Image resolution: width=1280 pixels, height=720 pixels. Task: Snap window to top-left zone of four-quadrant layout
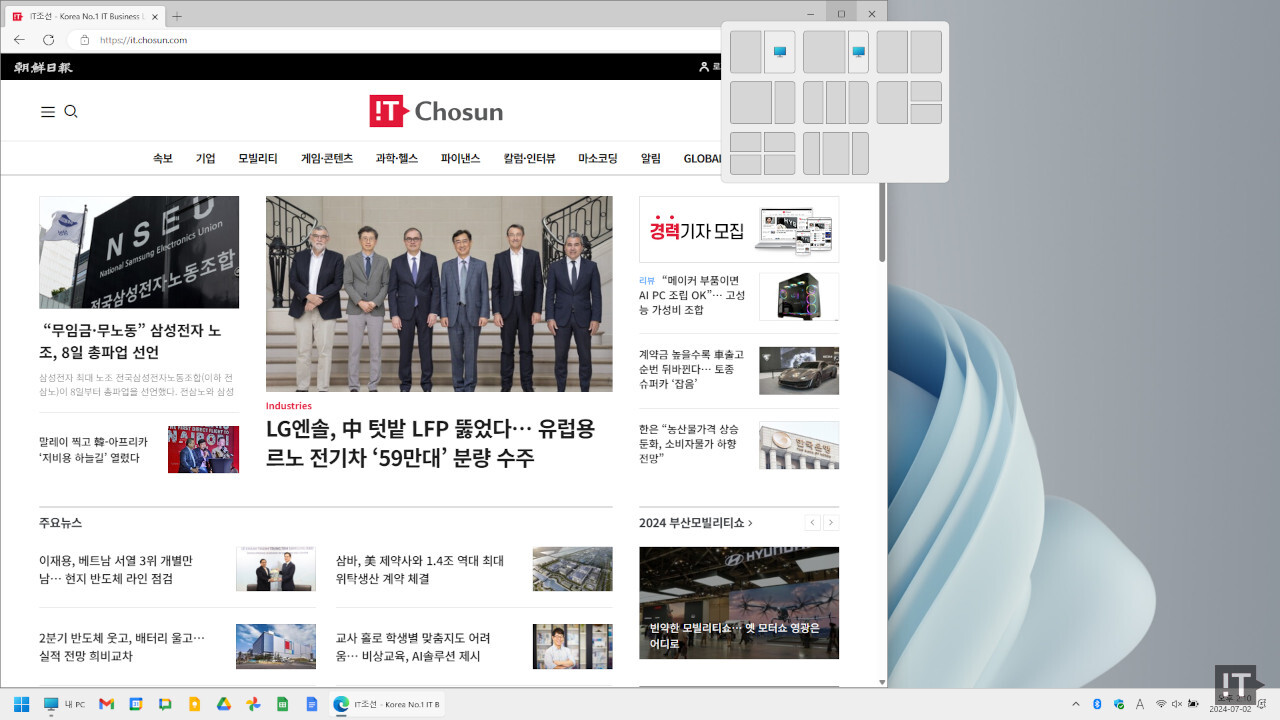coord(746,142)
